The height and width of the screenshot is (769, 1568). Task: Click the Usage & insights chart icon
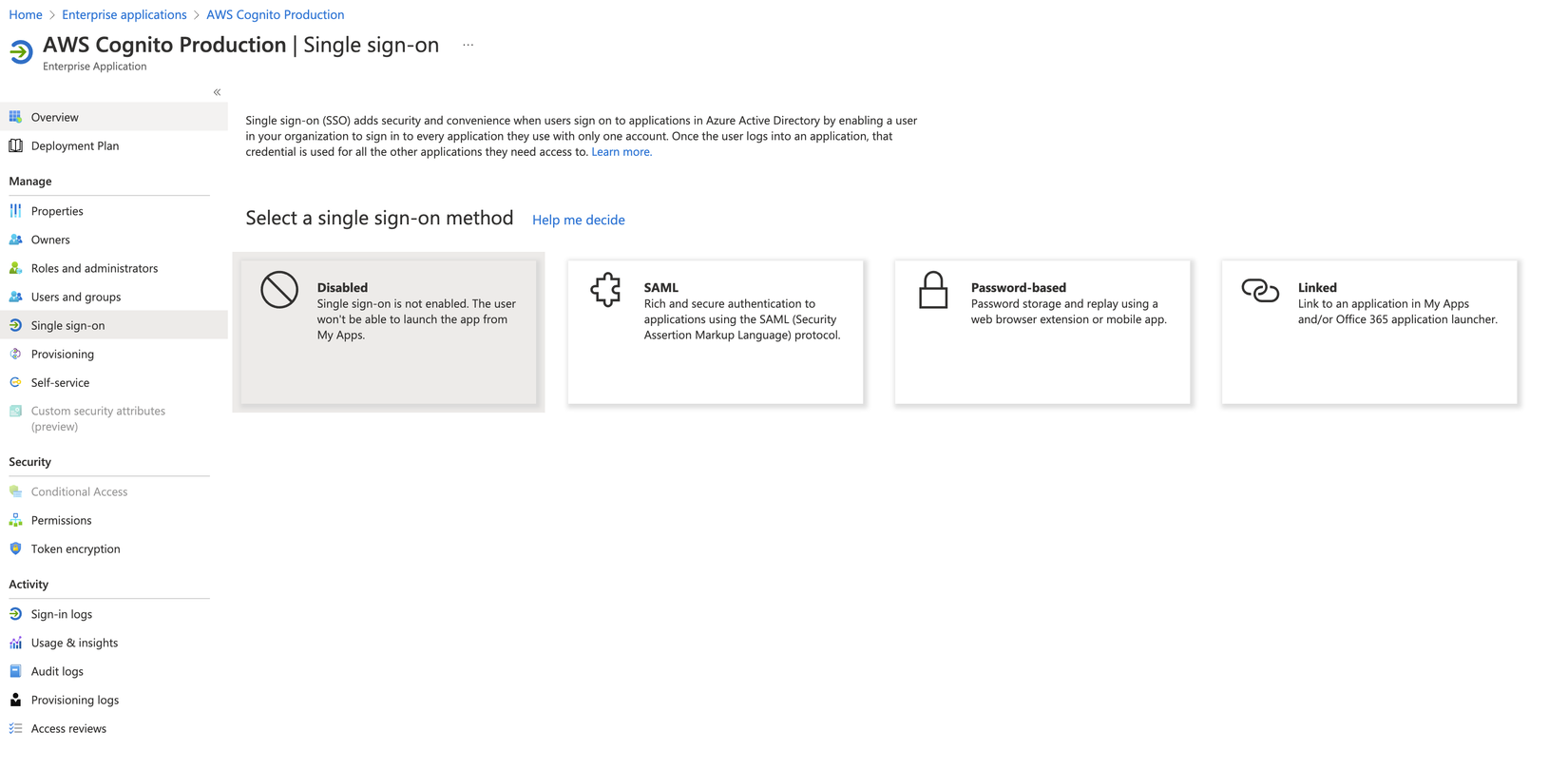click(15, 643)
